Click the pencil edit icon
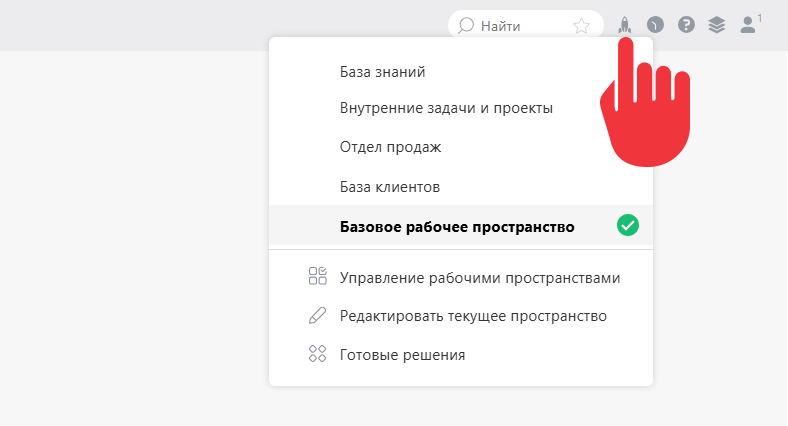This screenshot has width=788, height=426. tap(317, 315)
